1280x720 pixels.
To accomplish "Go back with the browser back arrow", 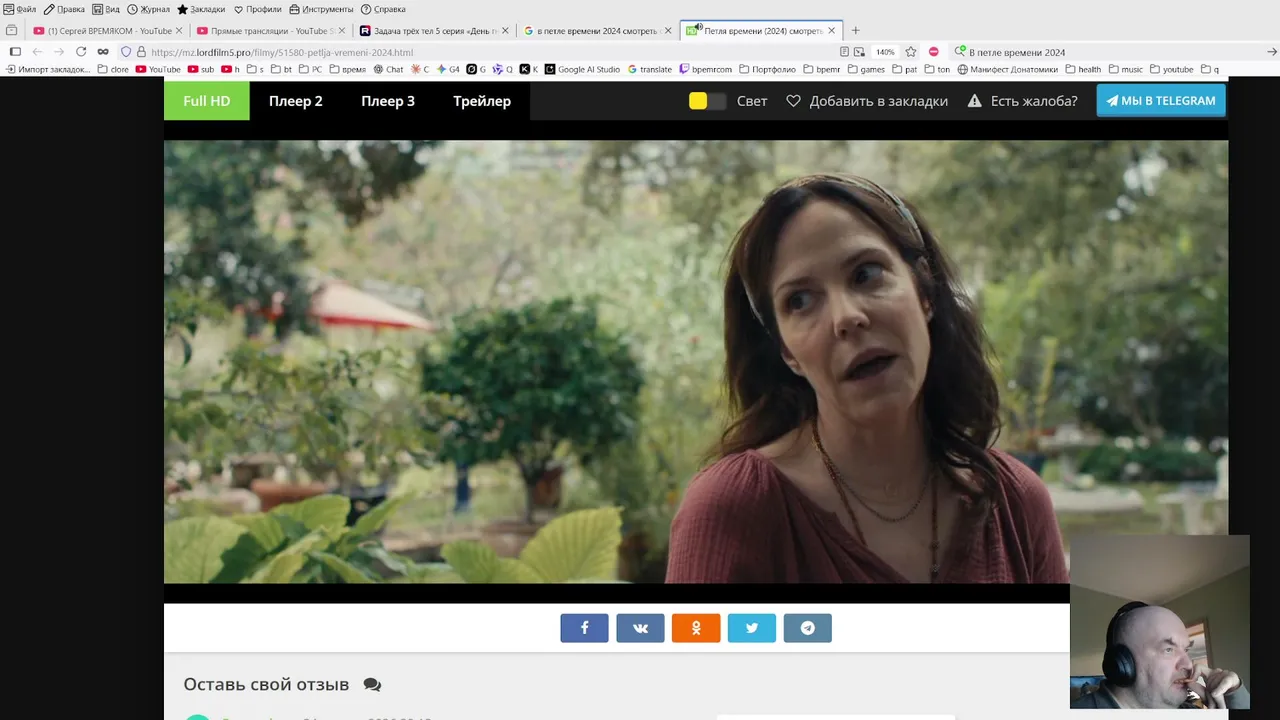I will tap(37, 52).
